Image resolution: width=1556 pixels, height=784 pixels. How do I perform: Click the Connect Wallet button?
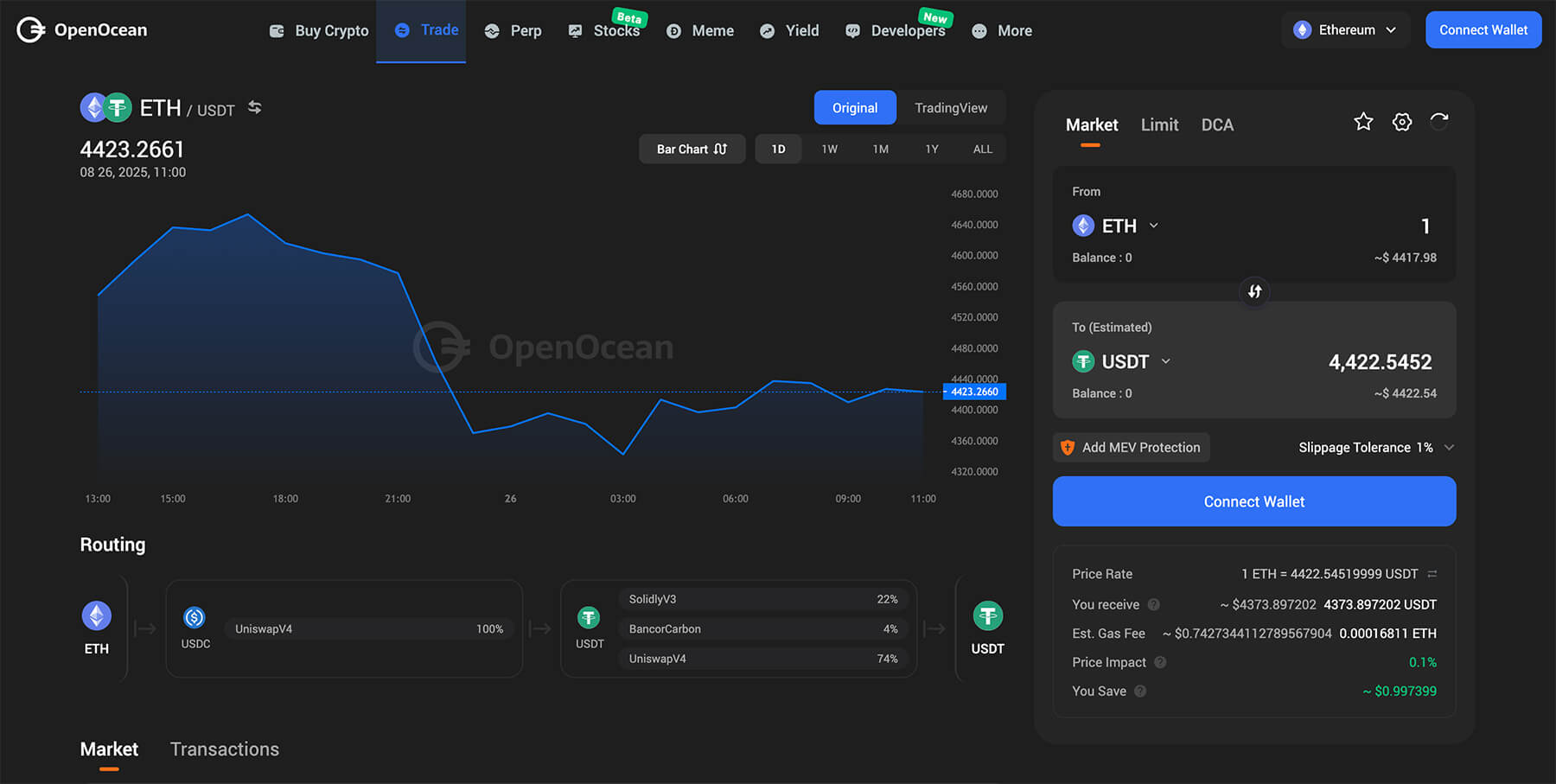click(1253, 501)
